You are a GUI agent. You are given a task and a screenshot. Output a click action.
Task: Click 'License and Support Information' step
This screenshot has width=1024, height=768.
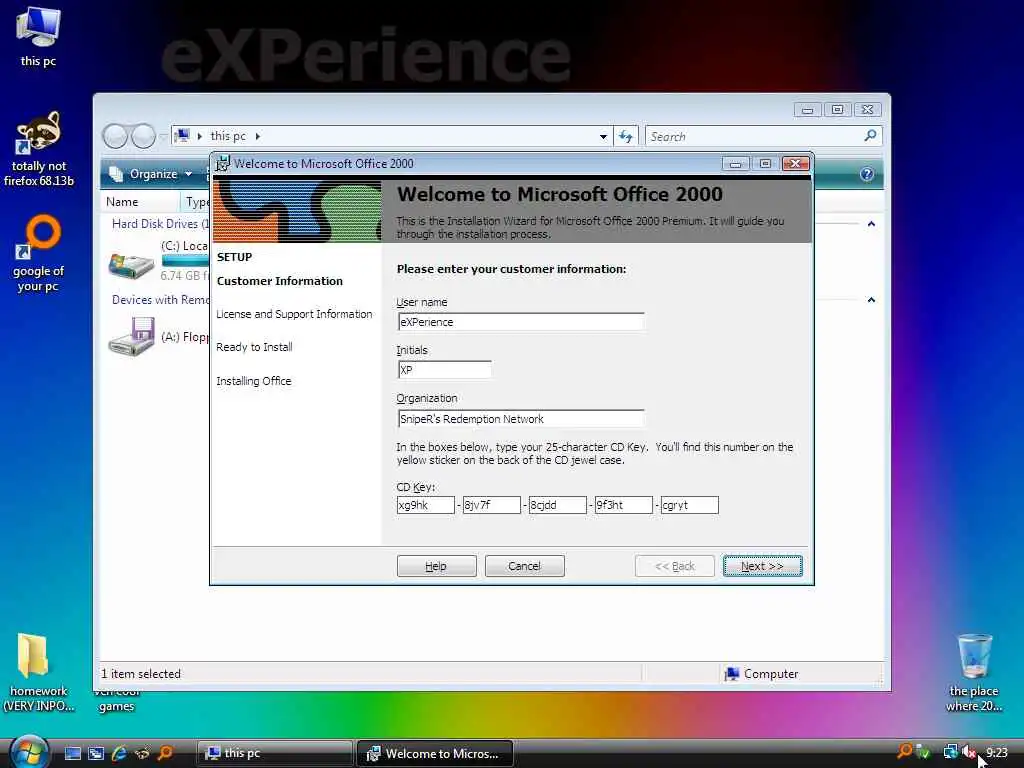[294, 314]
